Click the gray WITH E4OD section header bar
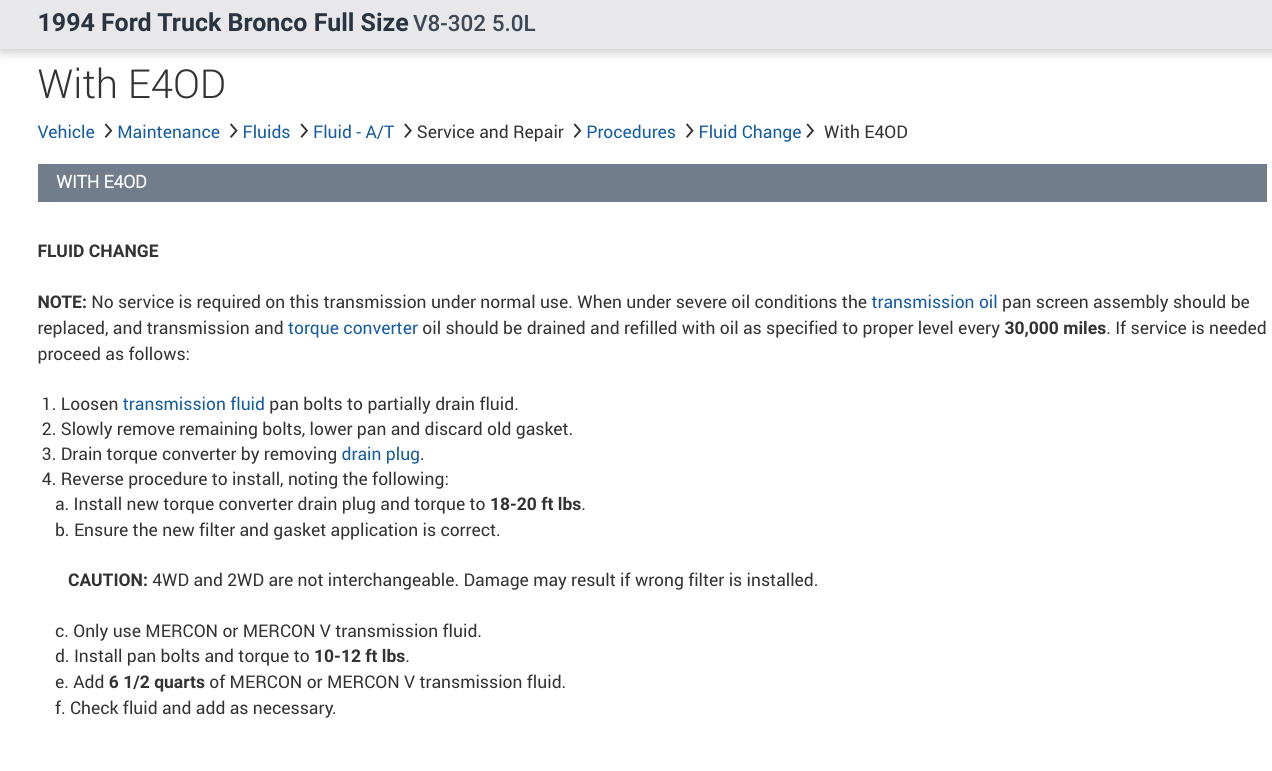The width and height of the screenshot is (1272, 771). [652, 182]
